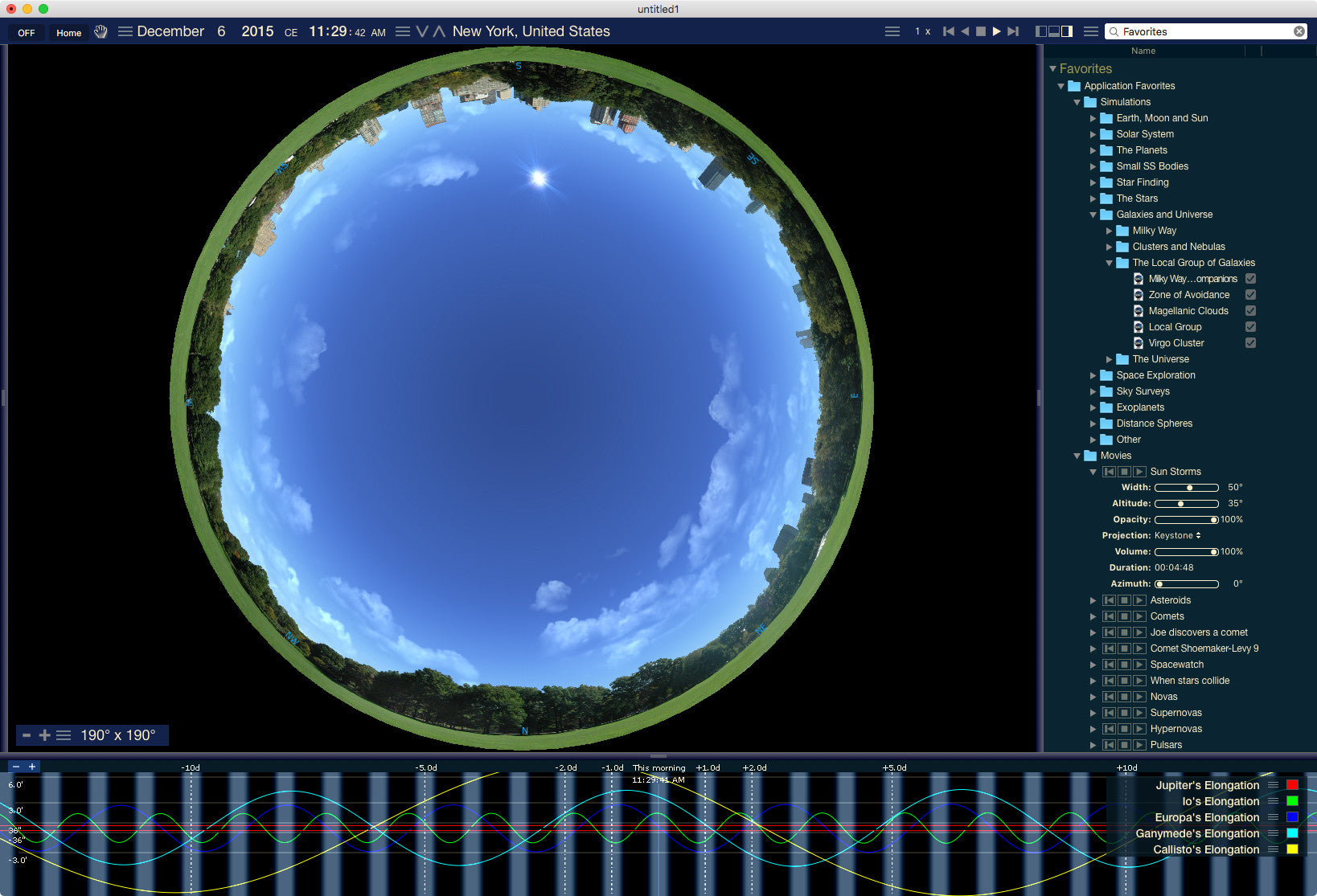Expand the Milky Way folder

click(x=1109, y=231)
